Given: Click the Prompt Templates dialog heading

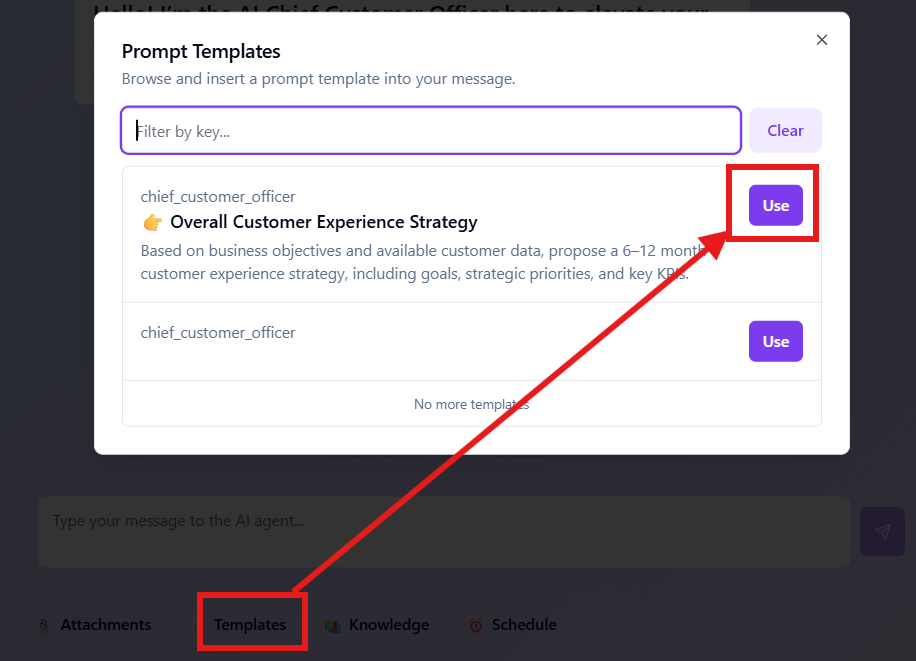Looking at the screenshot, I should coord(200,51).
